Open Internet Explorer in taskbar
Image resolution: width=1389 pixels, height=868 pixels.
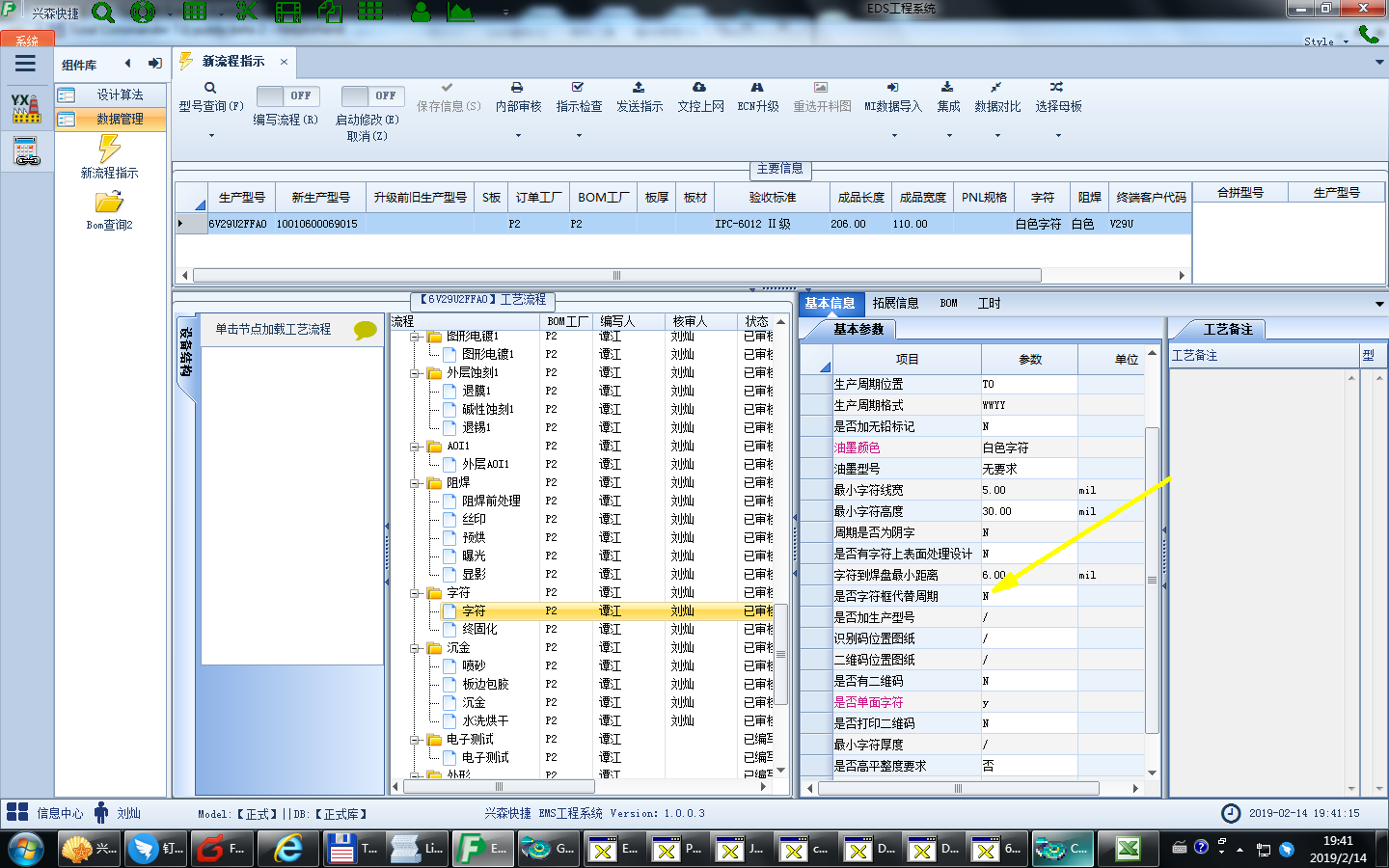pyautogui.click(x=286, y=849)
